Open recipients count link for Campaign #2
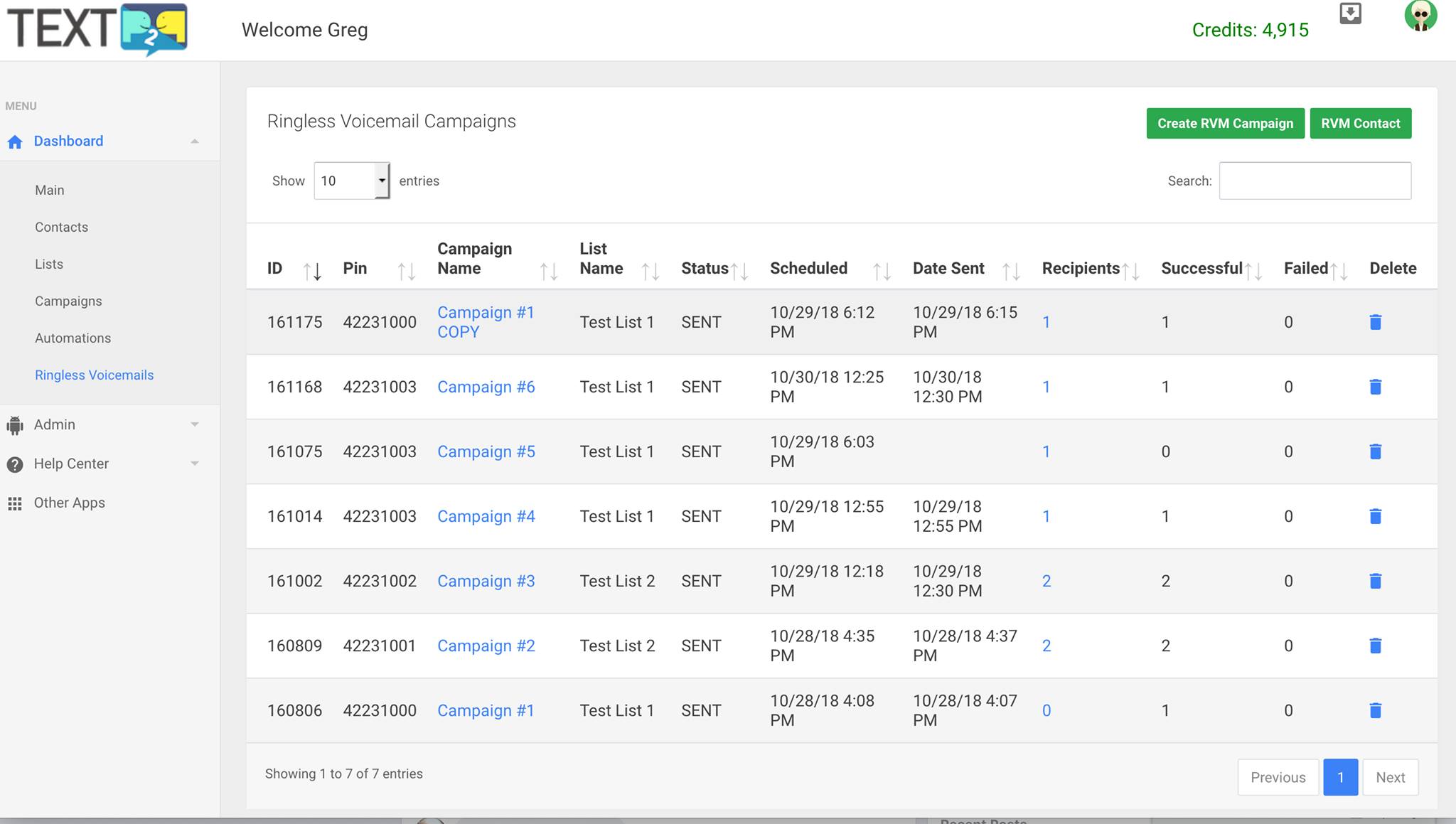 pos(1046,646)
